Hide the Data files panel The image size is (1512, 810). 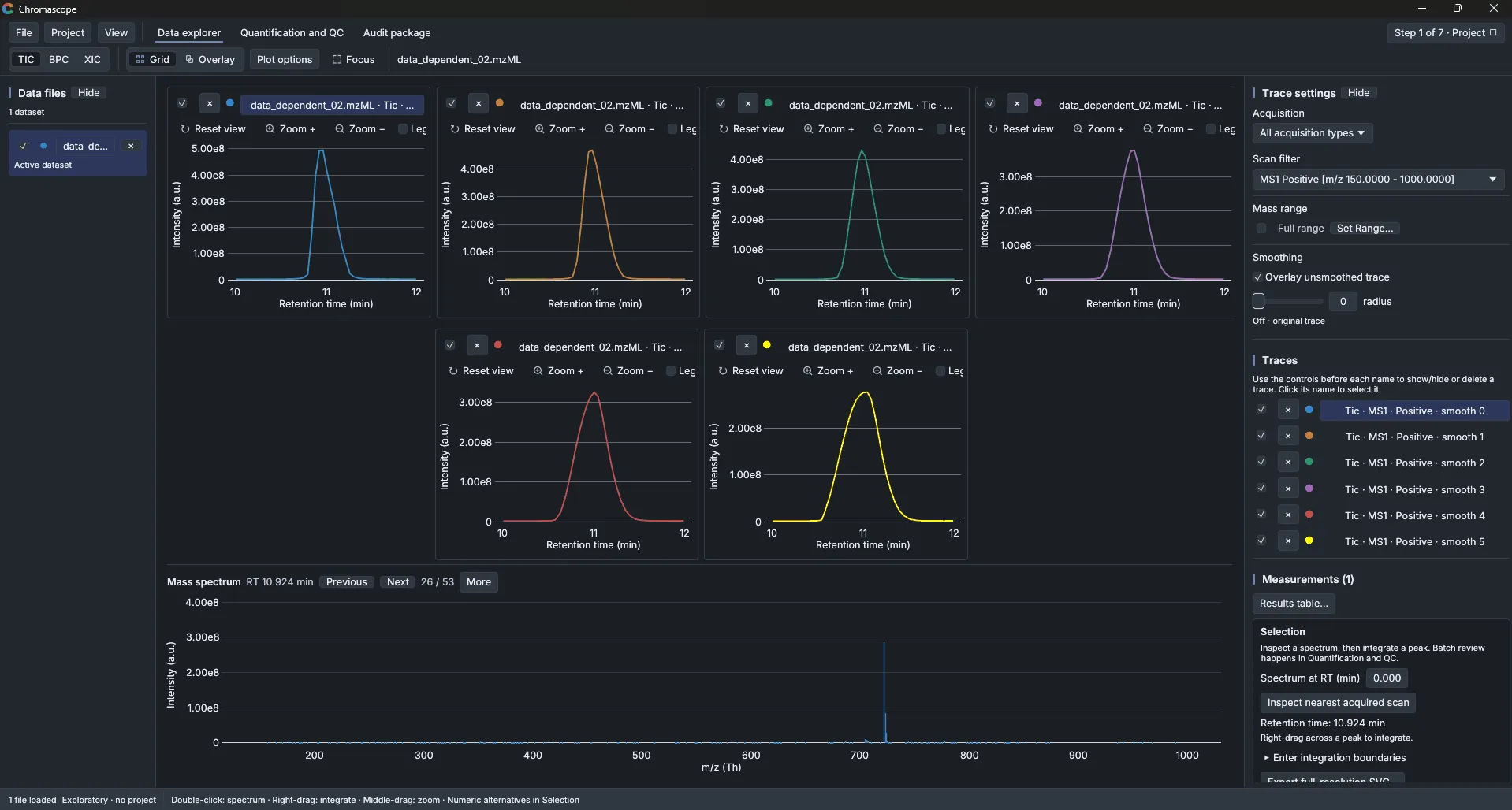[89, 93]
